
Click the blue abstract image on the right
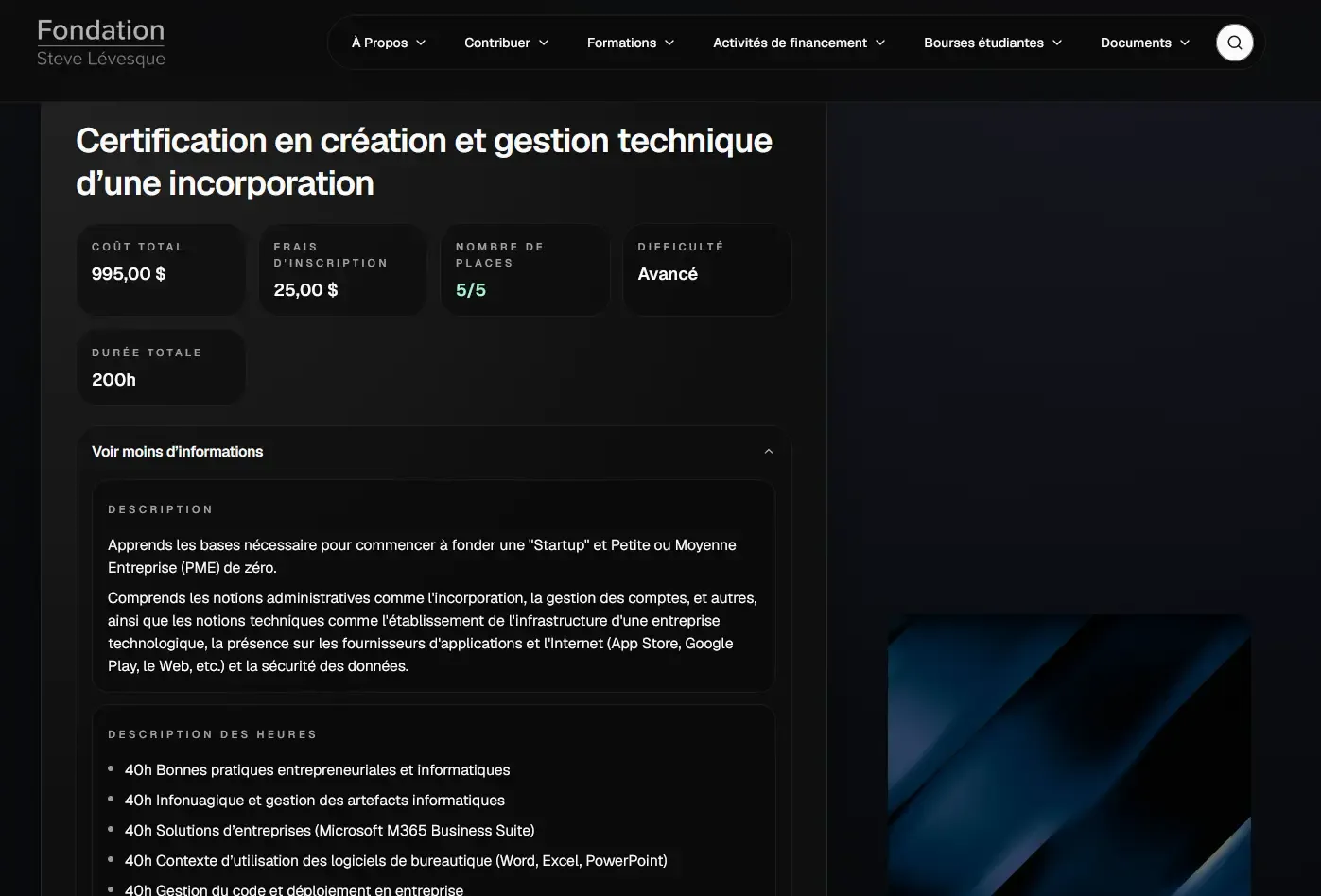click(1069, 755)
